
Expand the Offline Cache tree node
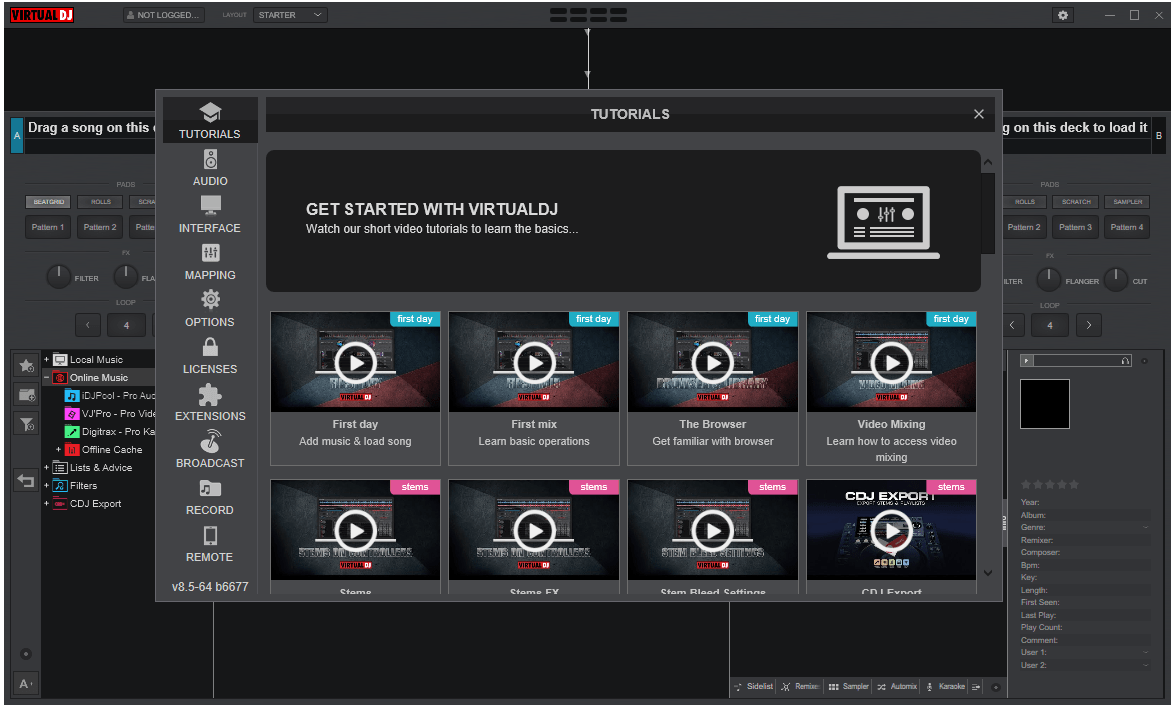point(58,450)
